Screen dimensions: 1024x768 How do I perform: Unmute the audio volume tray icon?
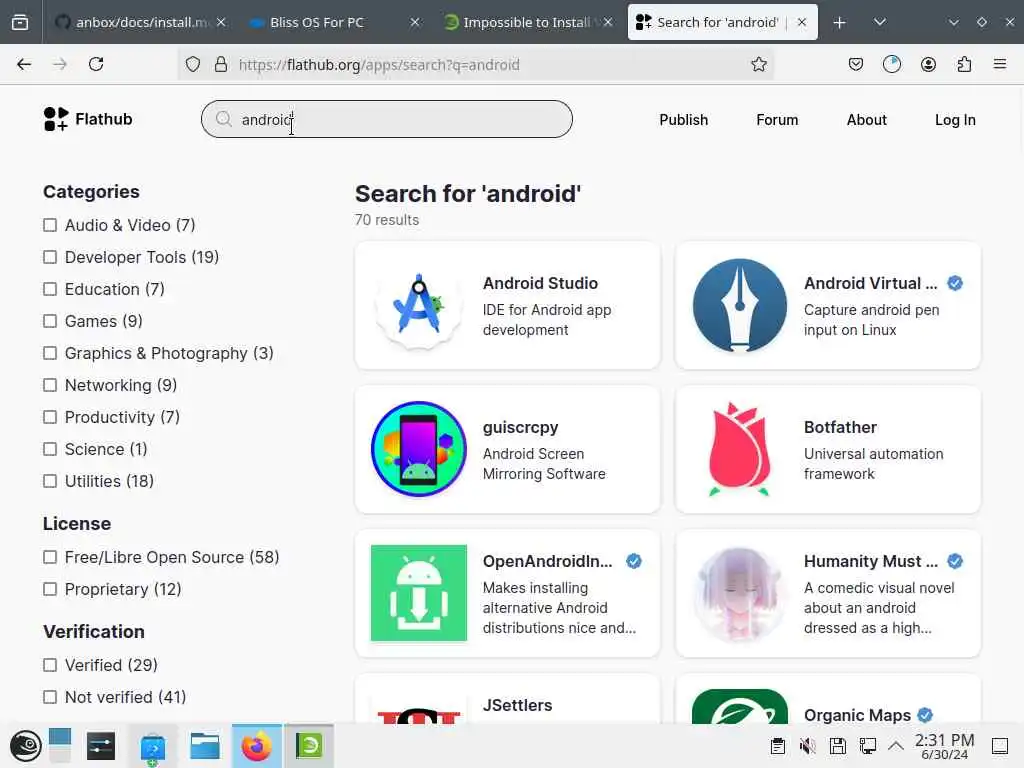pos(808,746)
